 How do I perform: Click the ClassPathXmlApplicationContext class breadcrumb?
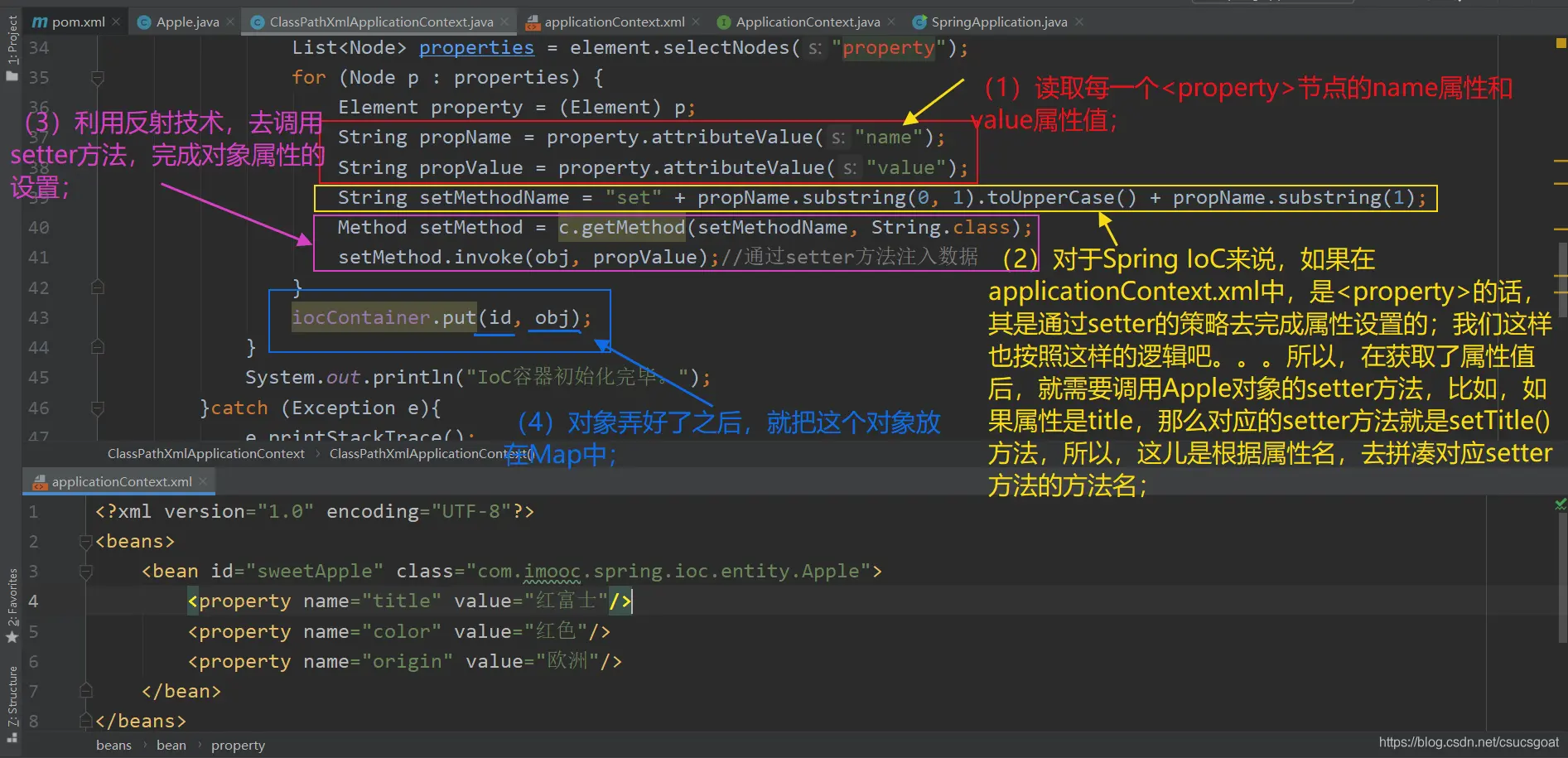206,454
